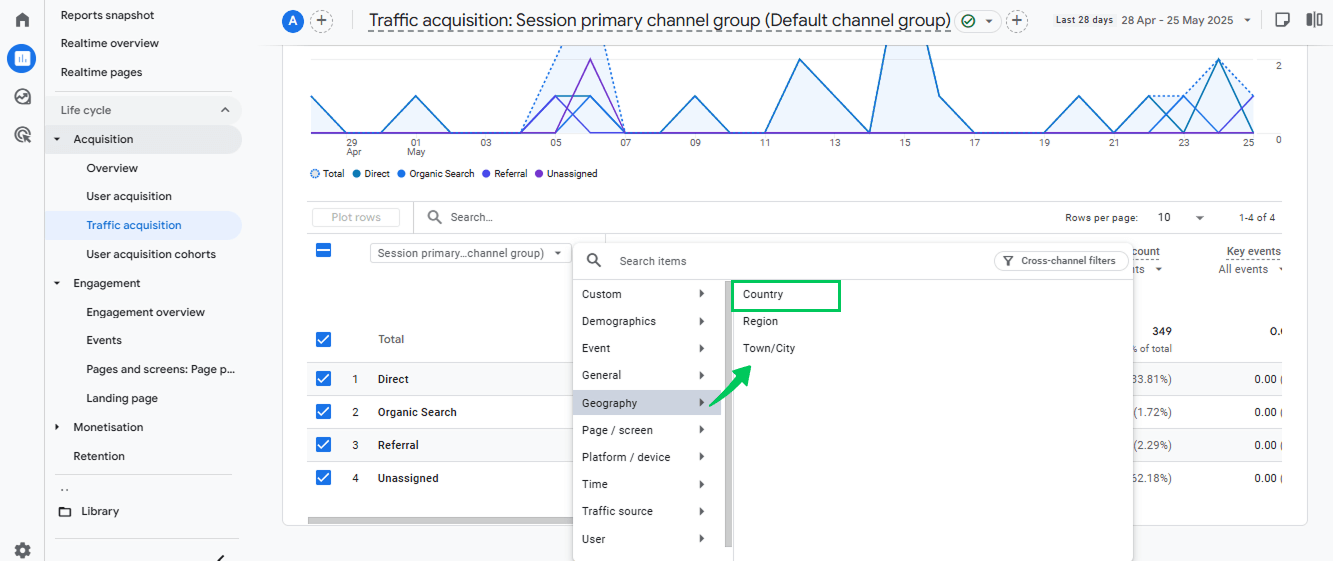This screenshot has height=561, width=1333.
Task: Click the 'A' all users segment badge
Action: (293, 21)
